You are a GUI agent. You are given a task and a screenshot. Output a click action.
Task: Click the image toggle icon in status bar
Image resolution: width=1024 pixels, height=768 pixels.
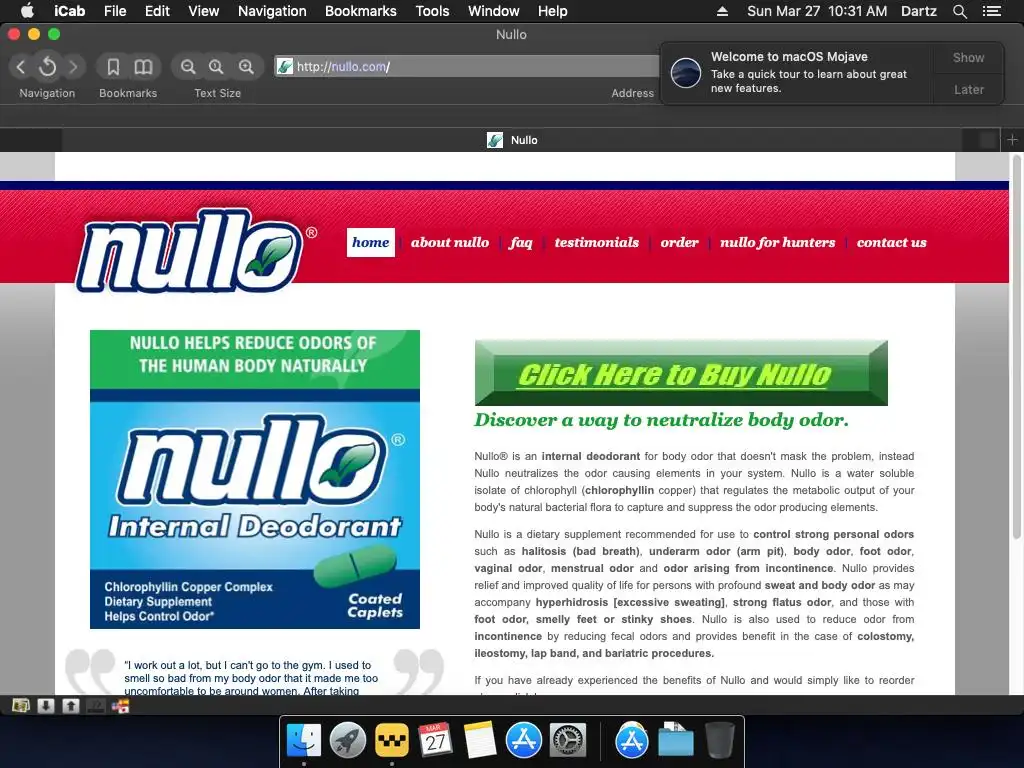[21, 706]
